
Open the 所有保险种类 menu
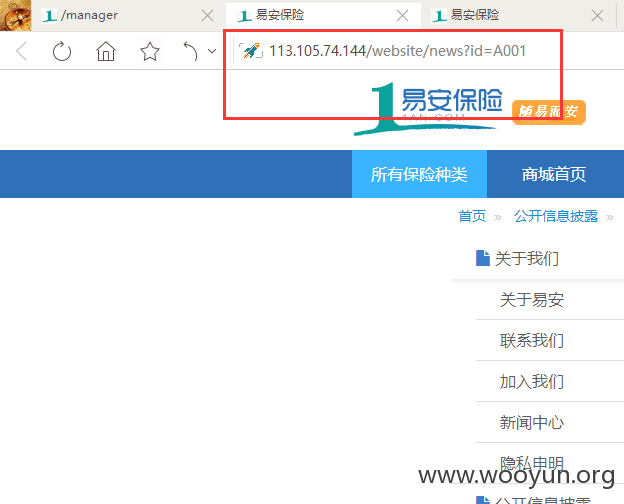tap(419, 174)
